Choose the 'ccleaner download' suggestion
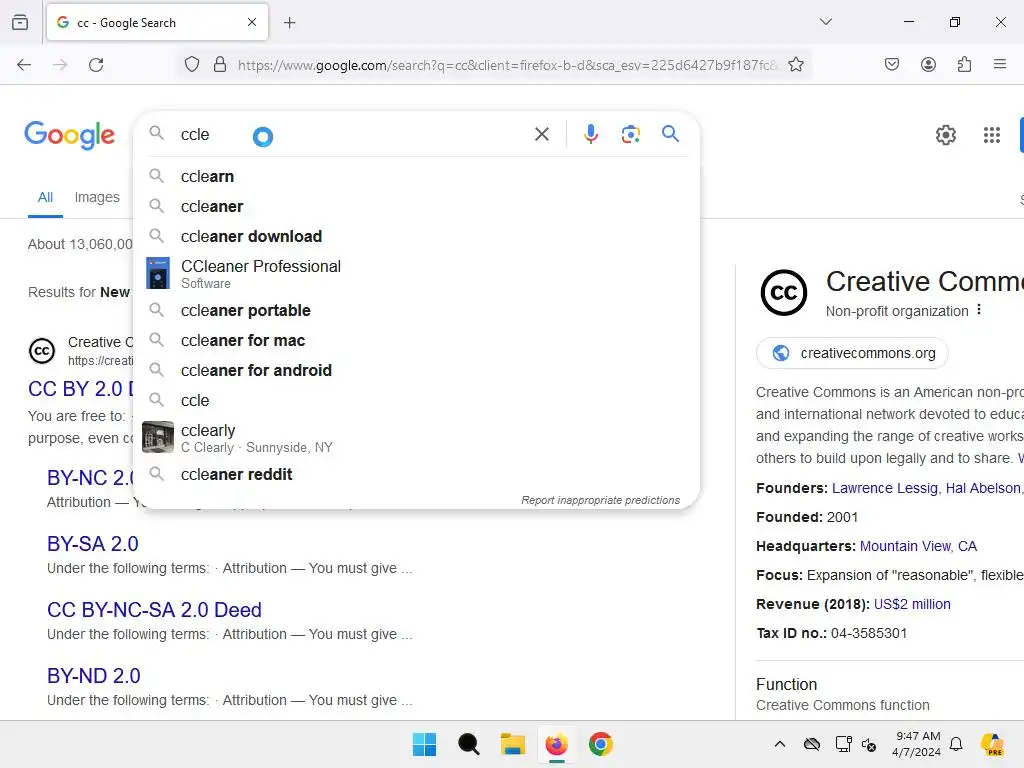 417,236
